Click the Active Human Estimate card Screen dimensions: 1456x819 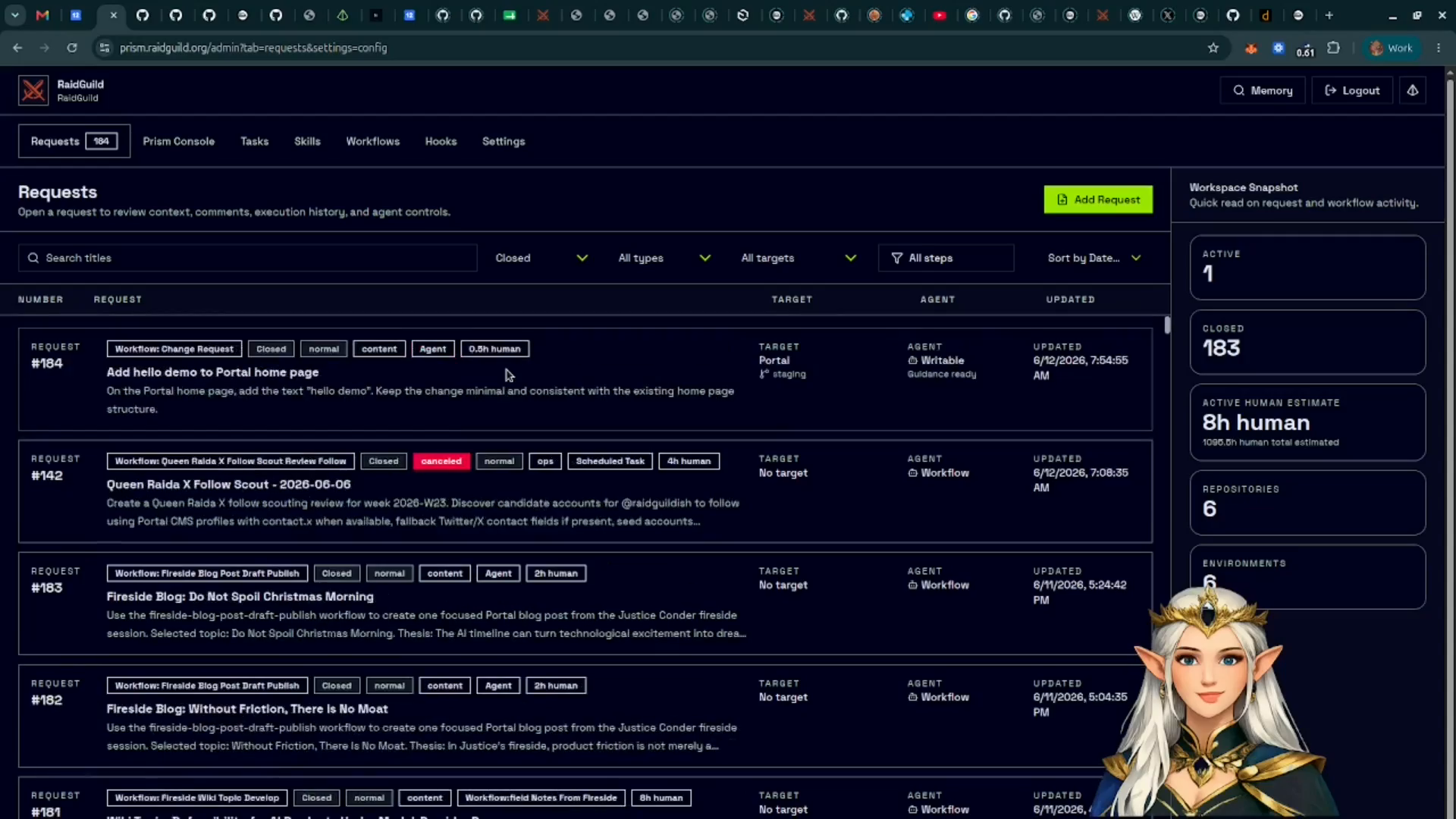point(1307,422)
